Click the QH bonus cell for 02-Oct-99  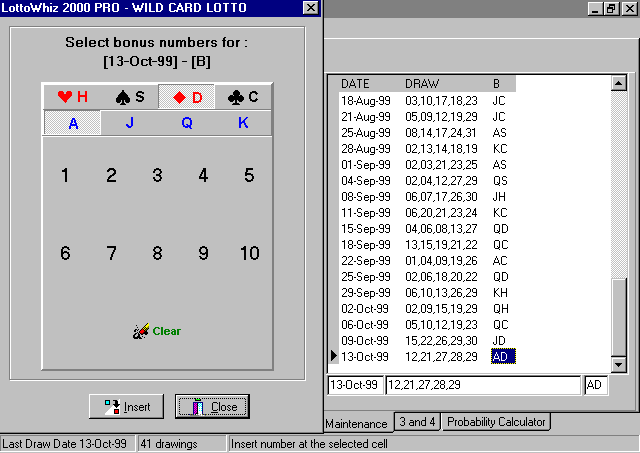point(500,309)
